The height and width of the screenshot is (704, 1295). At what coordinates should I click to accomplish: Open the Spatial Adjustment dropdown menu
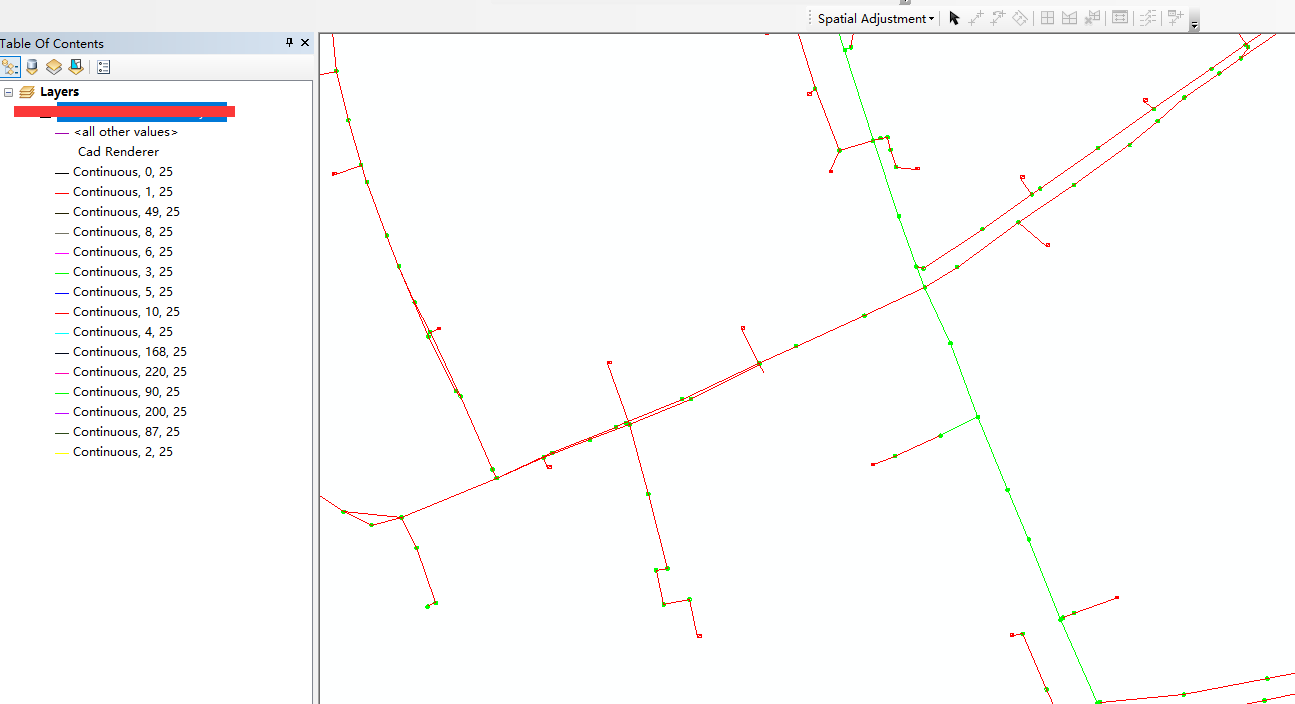876,18
